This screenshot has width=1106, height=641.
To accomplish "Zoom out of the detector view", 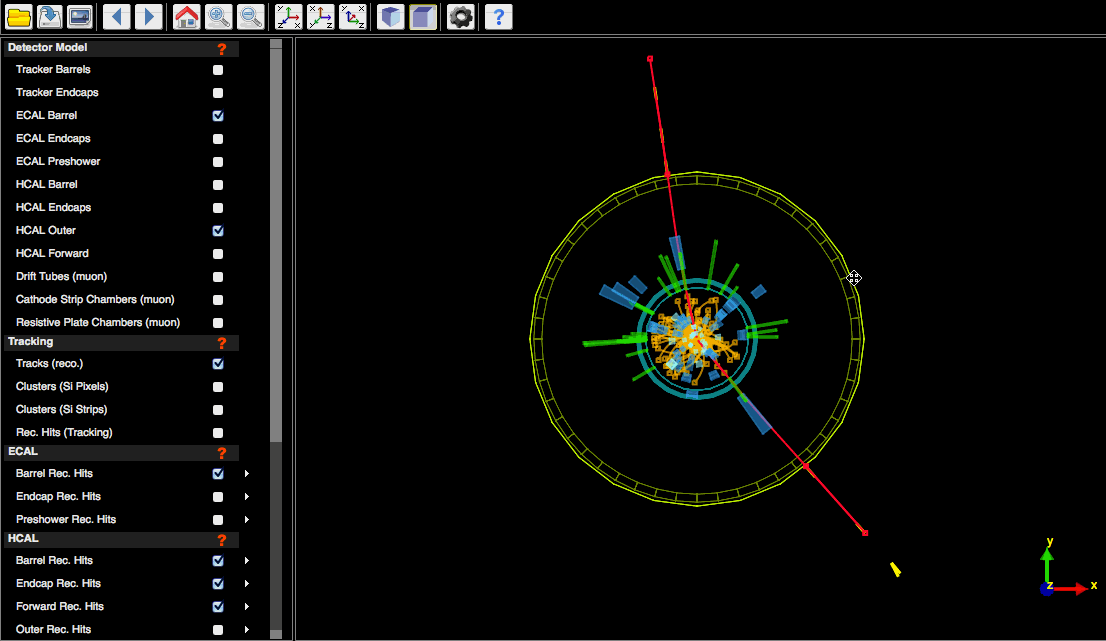I will (251, 16).
